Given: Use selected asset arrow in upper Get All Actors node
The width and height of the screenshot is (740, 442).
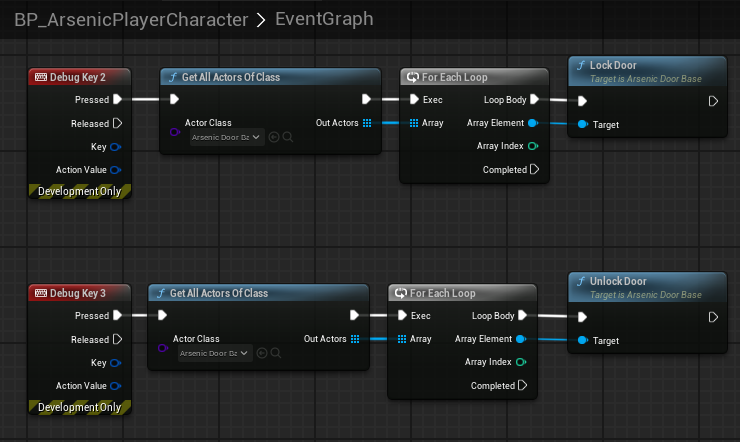Looking at the screenshot, I should [274, 137].
